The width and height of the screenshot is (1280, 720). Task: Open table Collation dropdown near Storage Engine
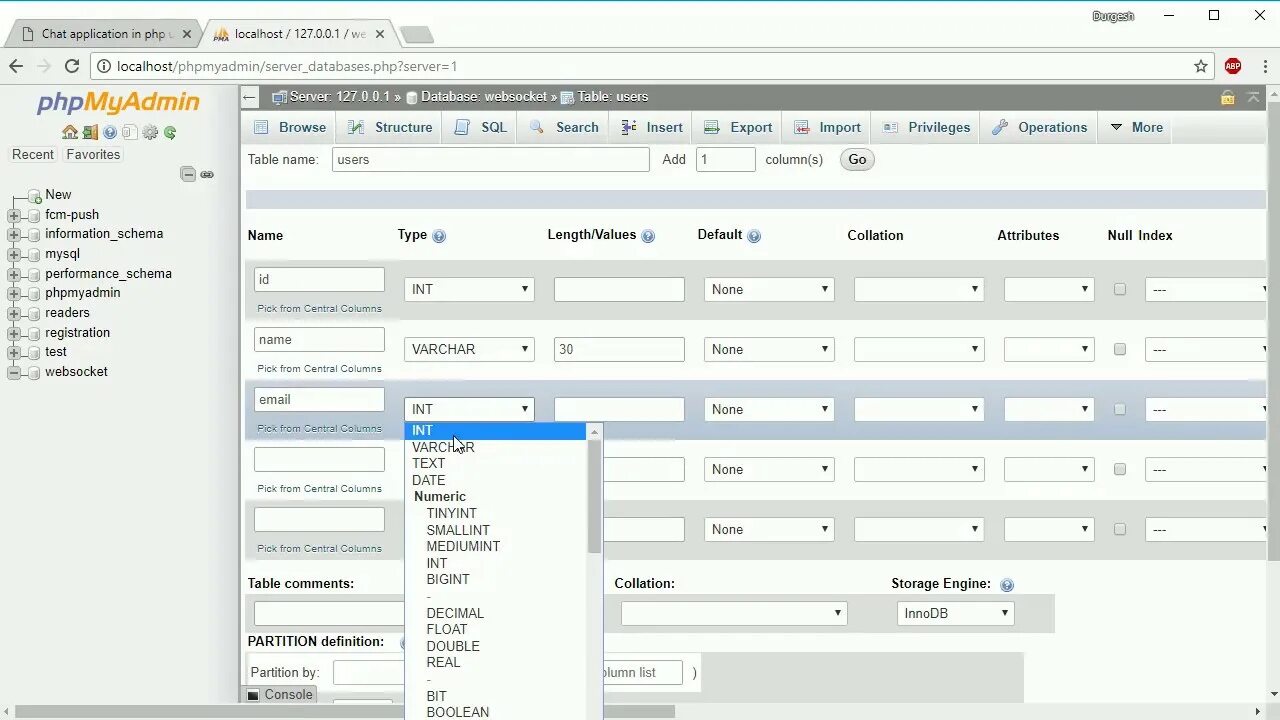tap(734, 613)
